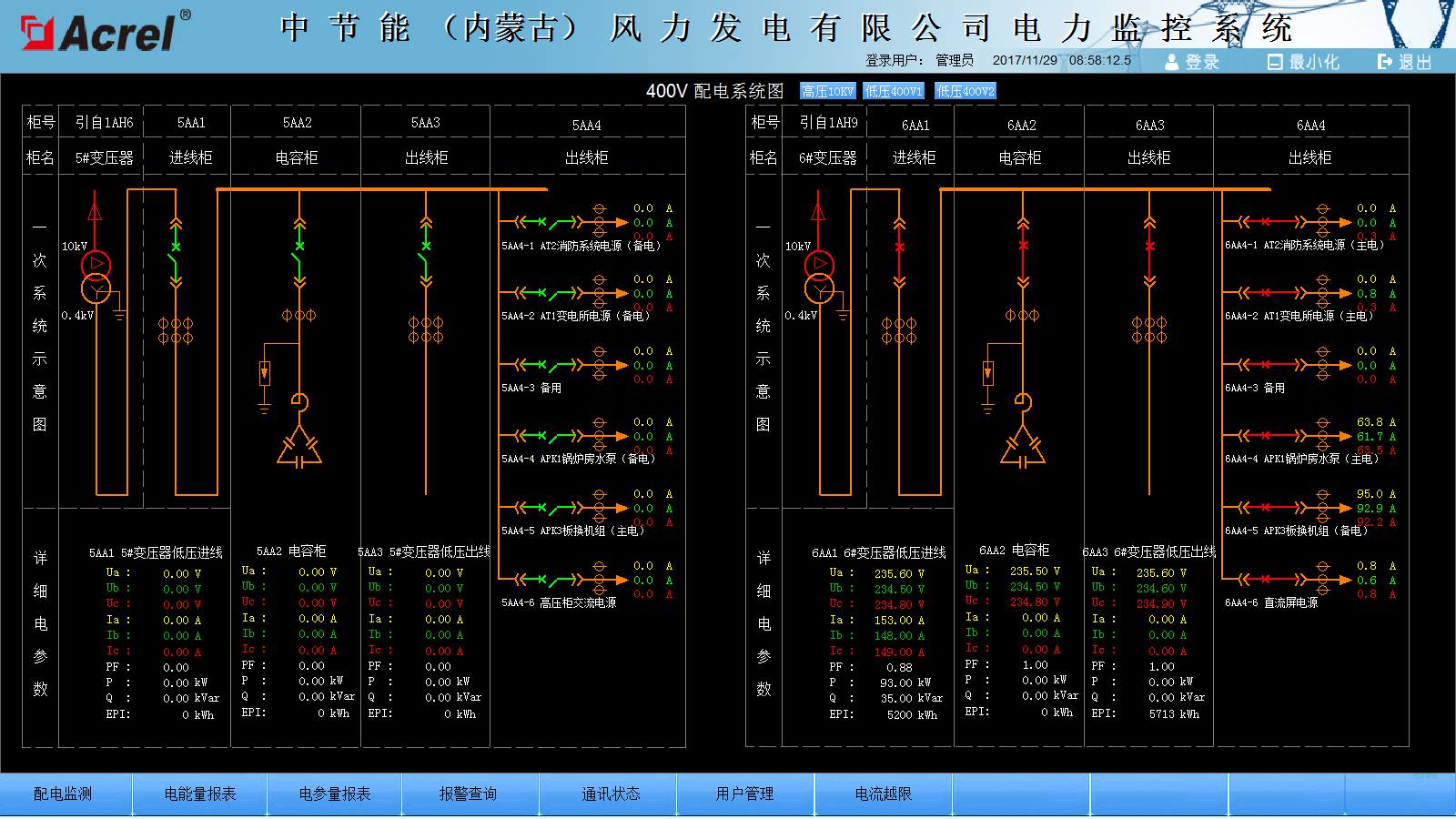
Task: Switch to 低压400V1 diagram tab
Action: (894, 91)
